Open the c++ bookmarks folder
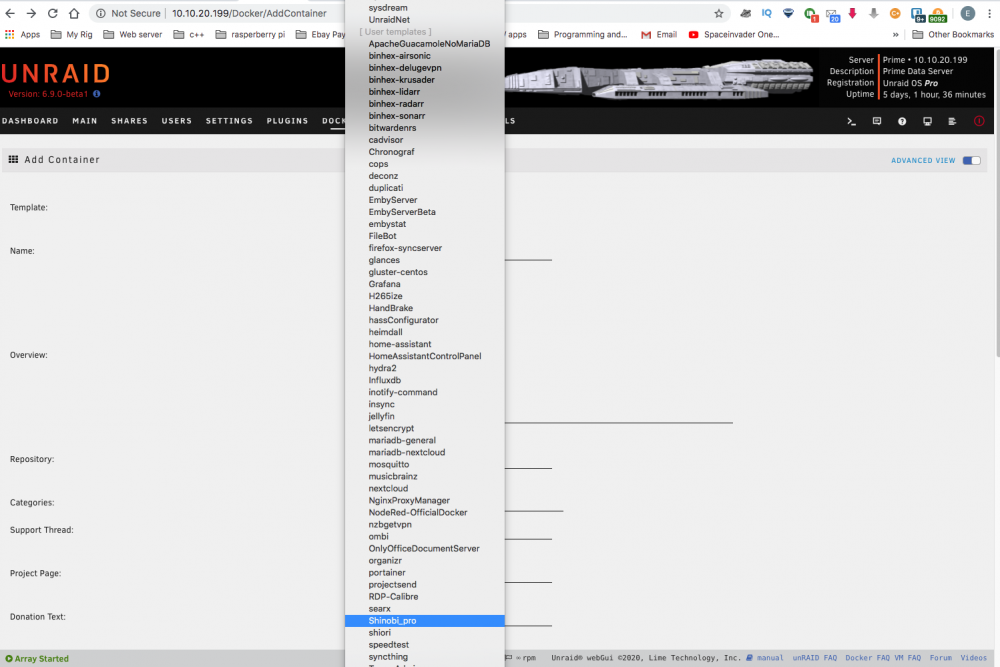1000x667 pixels. click(x=189, y=34)
